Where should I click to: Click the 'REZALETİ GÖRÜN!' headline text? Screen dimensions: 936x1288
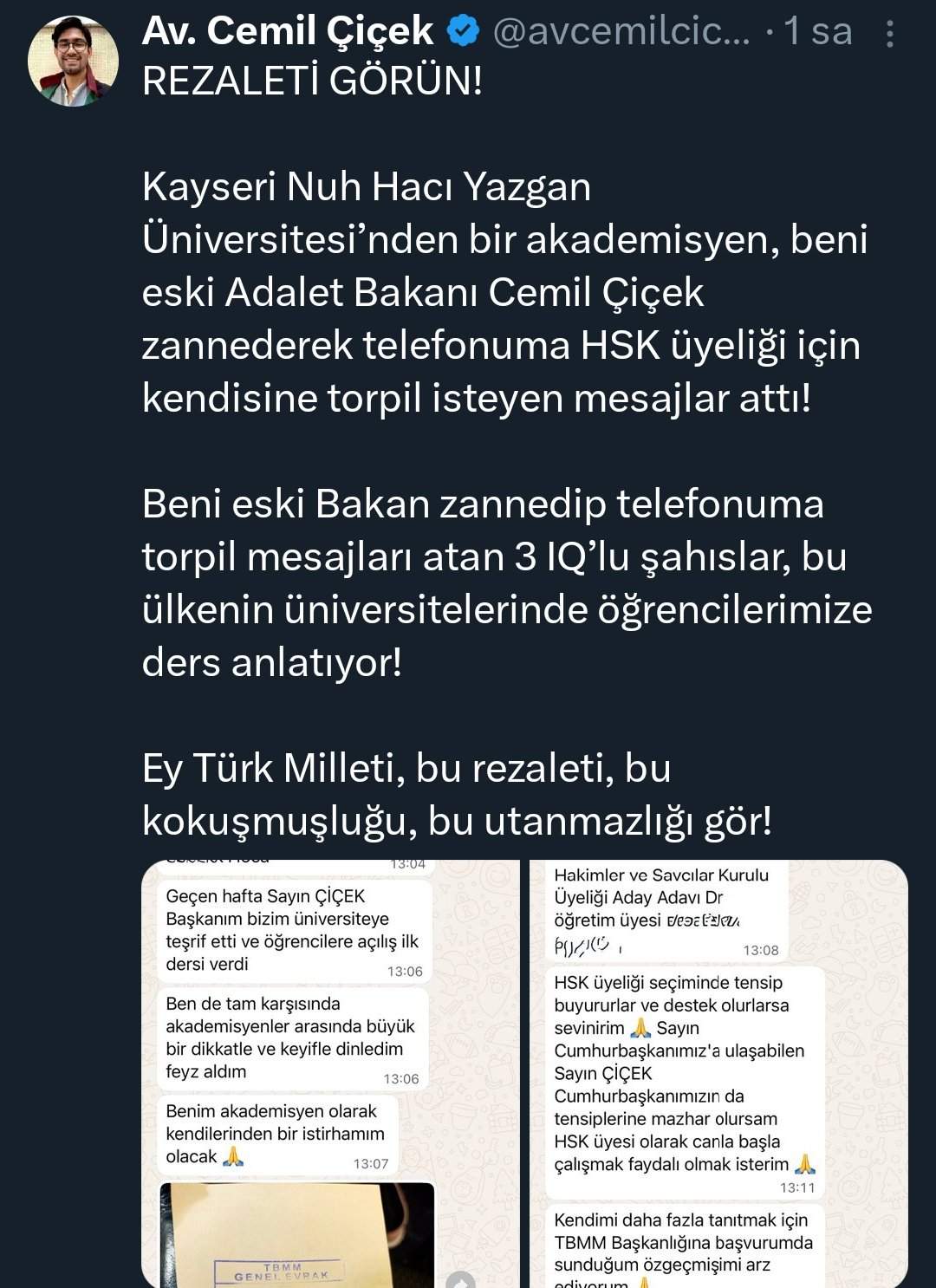click(312, 81)
